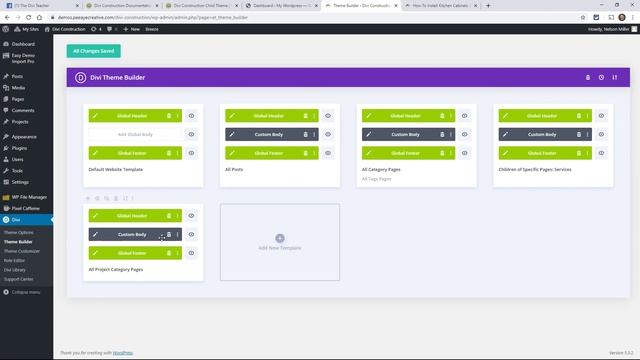Toggle Custom Body visibility in All Posts
The width and height of the screenshot is (640, 360).
pos(328,134)
